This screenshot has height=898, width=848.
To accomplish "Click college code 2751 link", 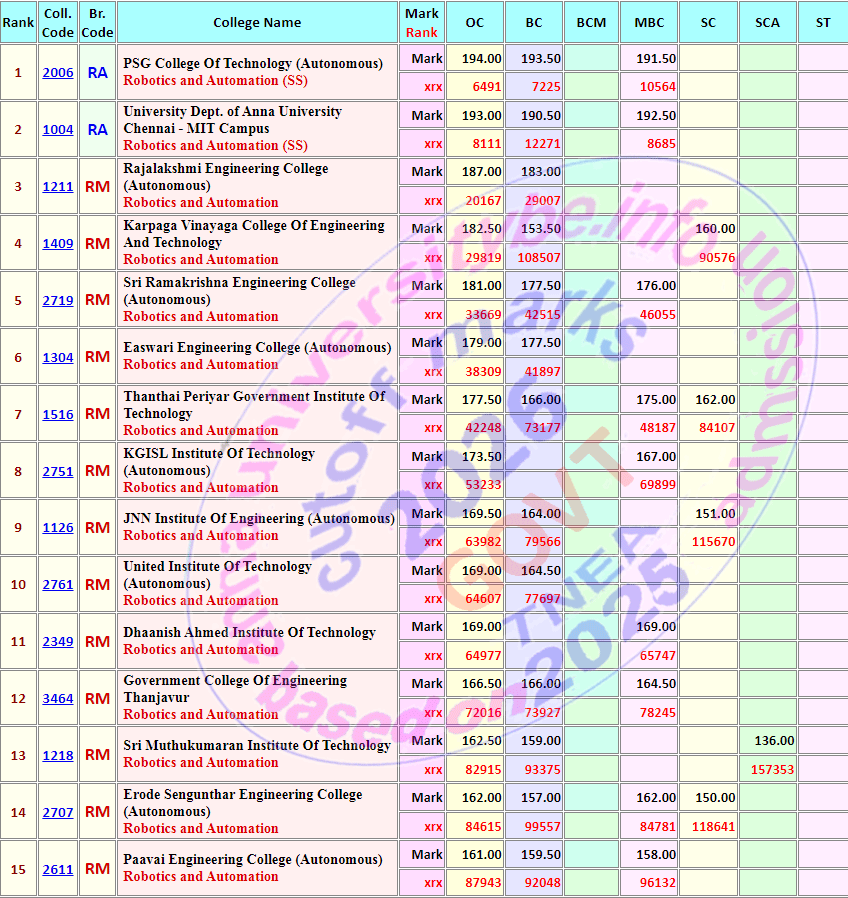I will point(58,471).
